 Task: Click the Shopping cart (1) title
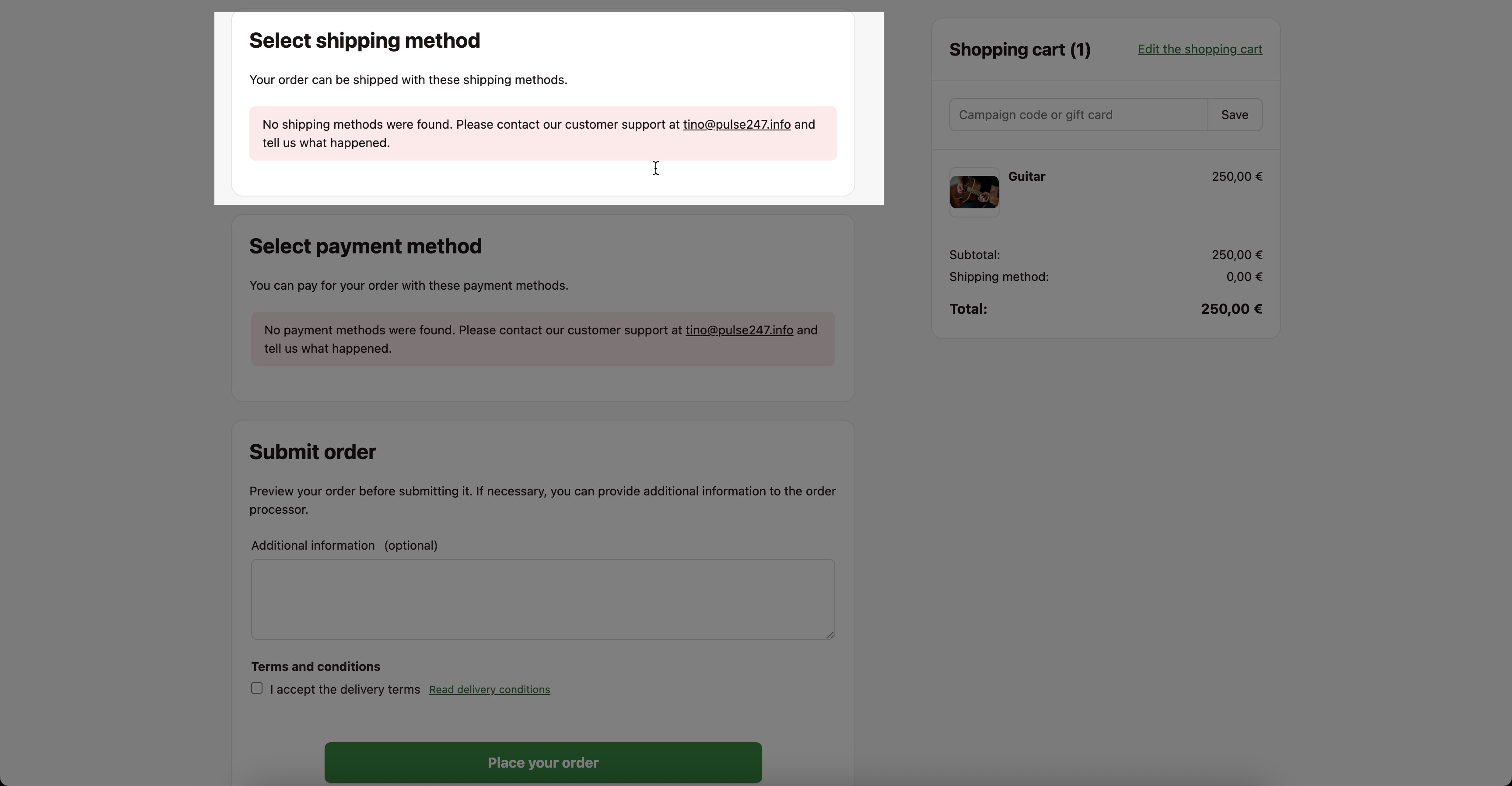(1019, 49)
